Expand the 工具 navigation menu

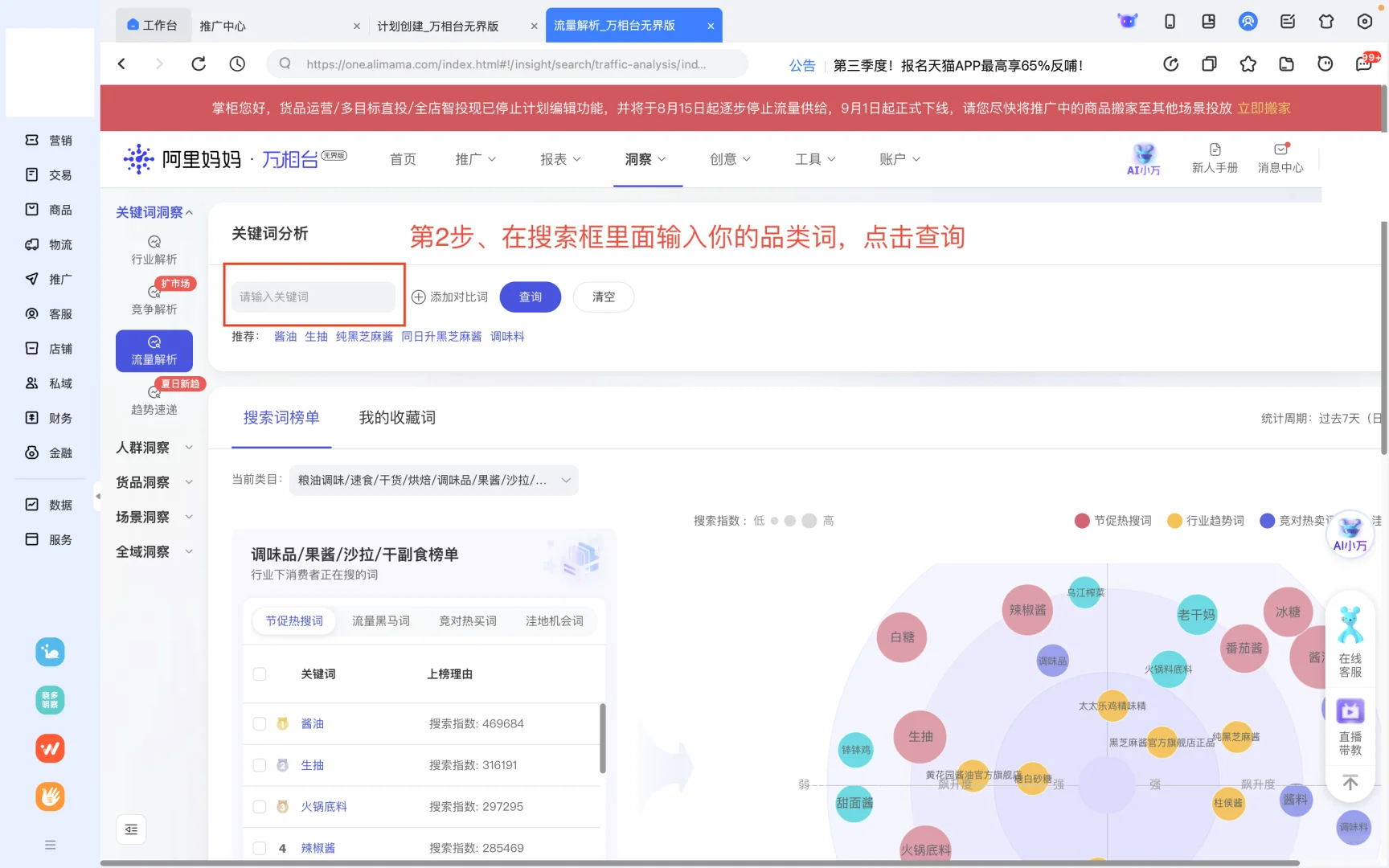(x=814, y=159)
